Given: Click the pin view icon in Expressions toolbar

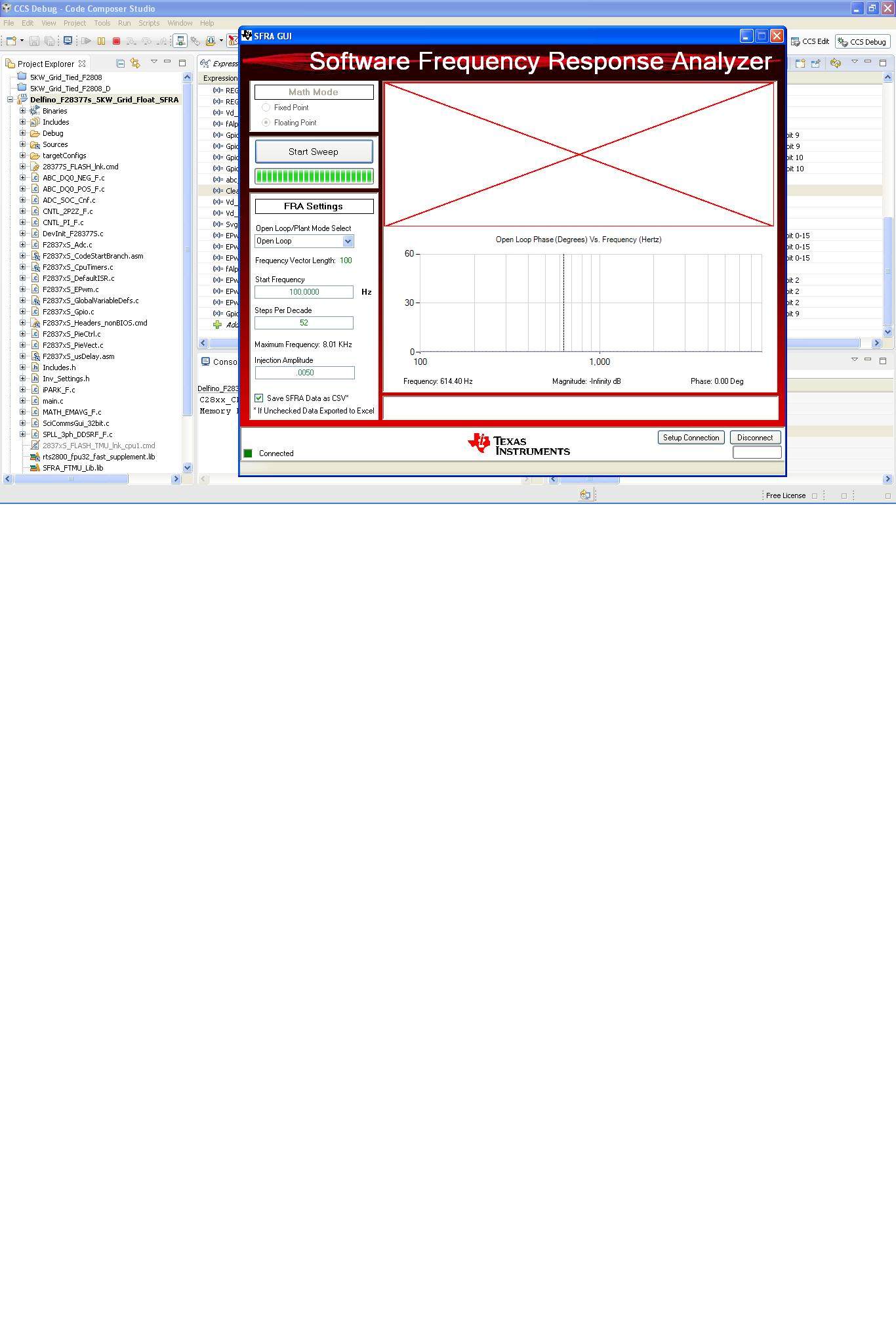Looking at the screenshot, I should coord(815,63).
